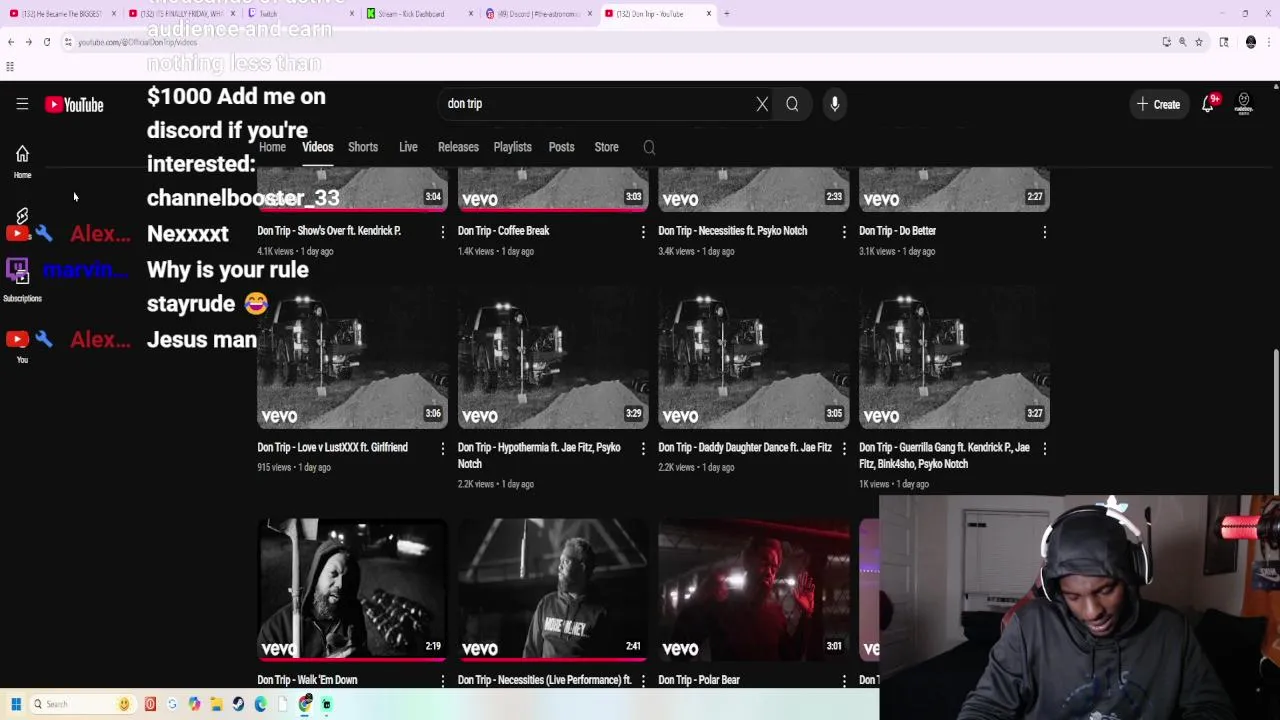Reload the page
Screen dimensions: 1280x720
tap(46, 42)
